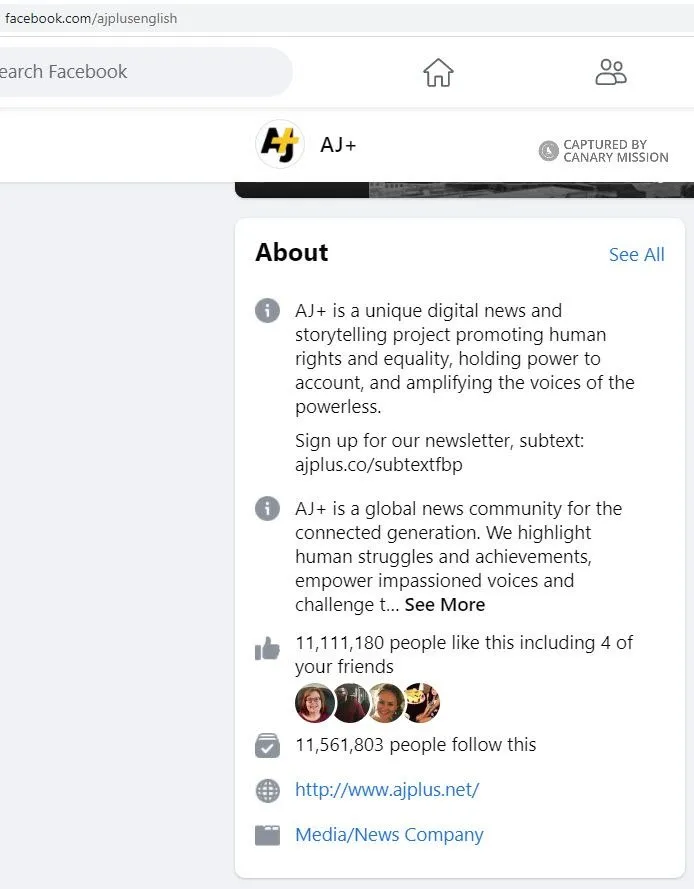The height and width of the screenshot is (889, 694).
Task: Click the Search Facebook field
Action: (140, 72)
